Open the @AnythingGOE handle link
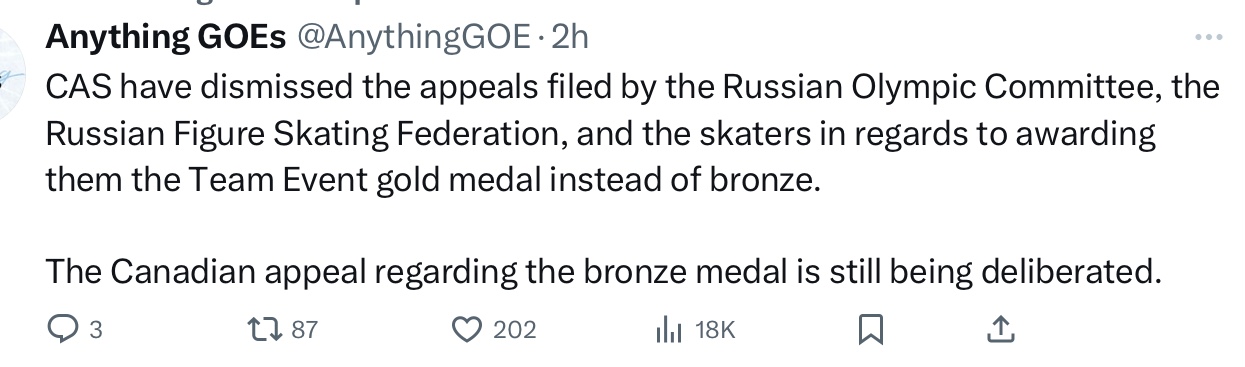Image resolution: width=1245 pixels, height=367 pixels. pyautogui.click(x=410, y=38)
